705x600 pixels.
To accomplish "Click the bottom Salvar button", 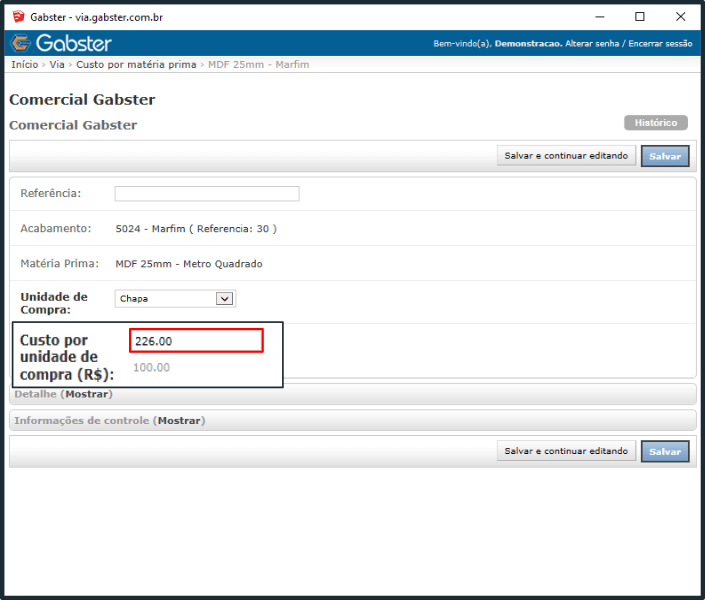I will pyautogui.click(x=665, y=452).
